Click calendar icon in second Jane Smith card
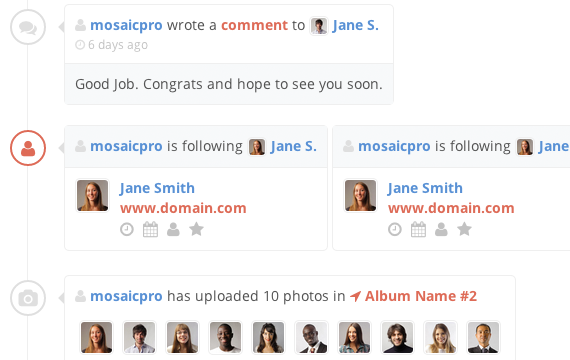 pos(418,229)
